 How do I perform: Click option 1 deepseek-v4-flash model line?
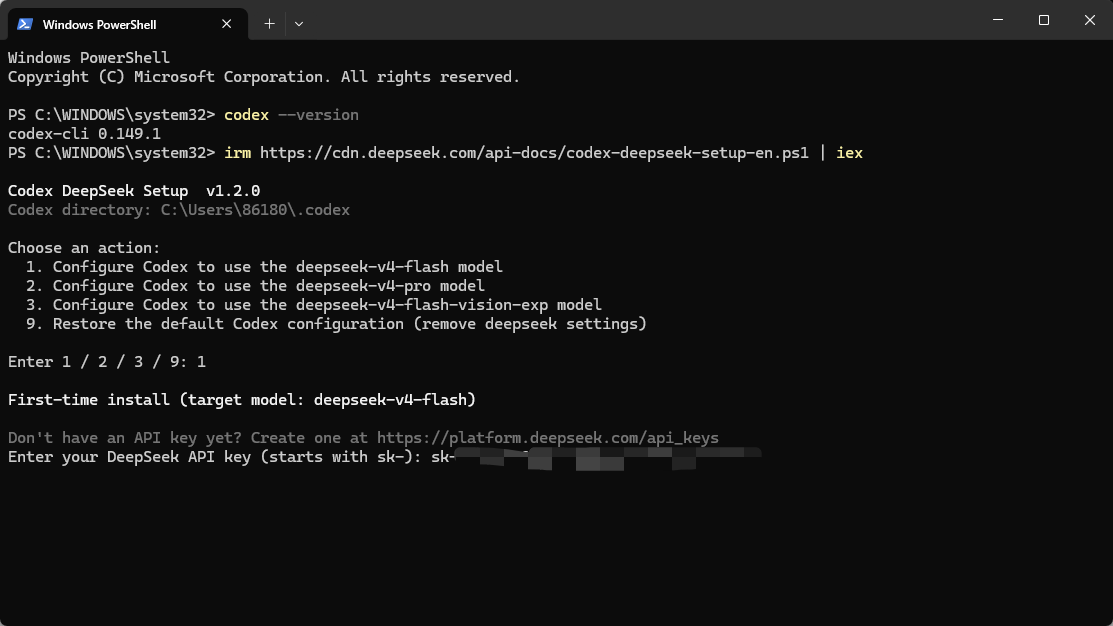coord(264,267)
